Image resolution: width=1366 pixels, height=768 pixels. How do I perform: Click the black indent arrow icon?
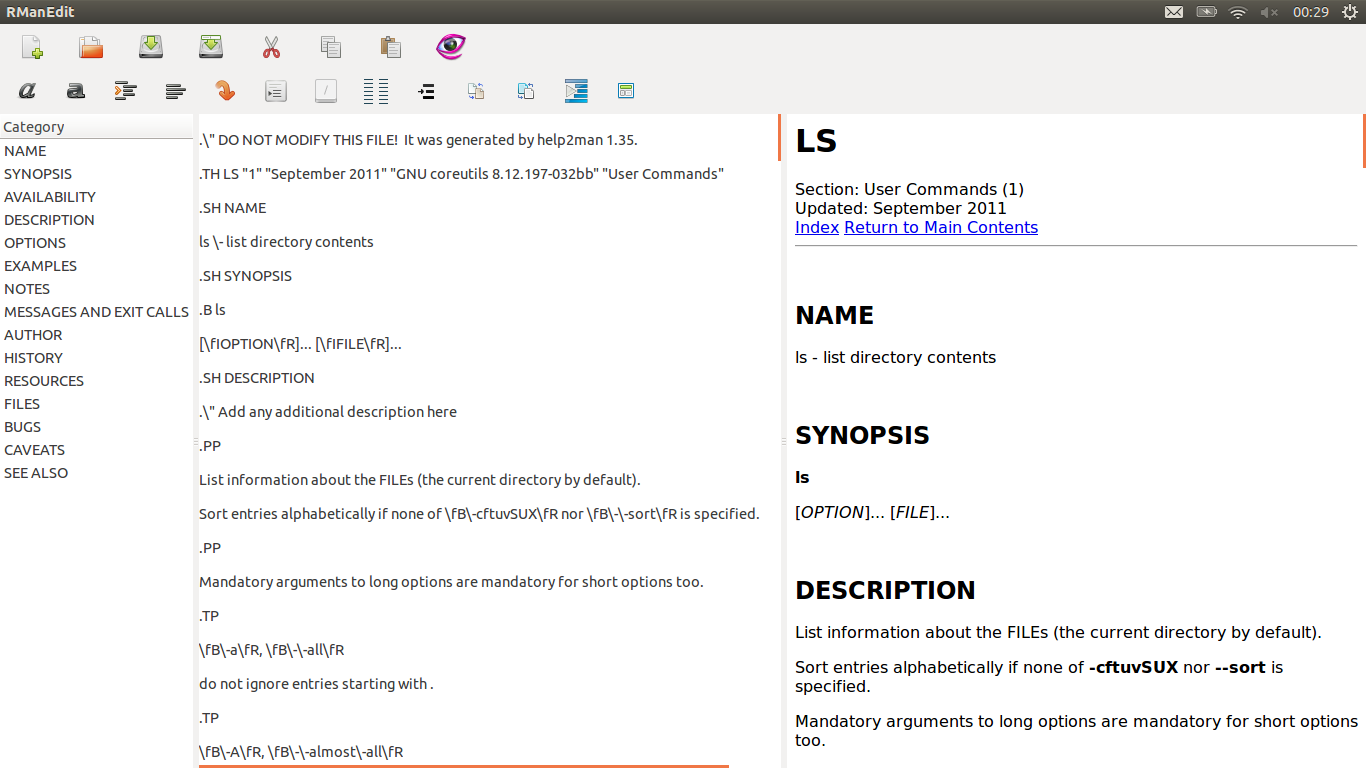(426, 91)
